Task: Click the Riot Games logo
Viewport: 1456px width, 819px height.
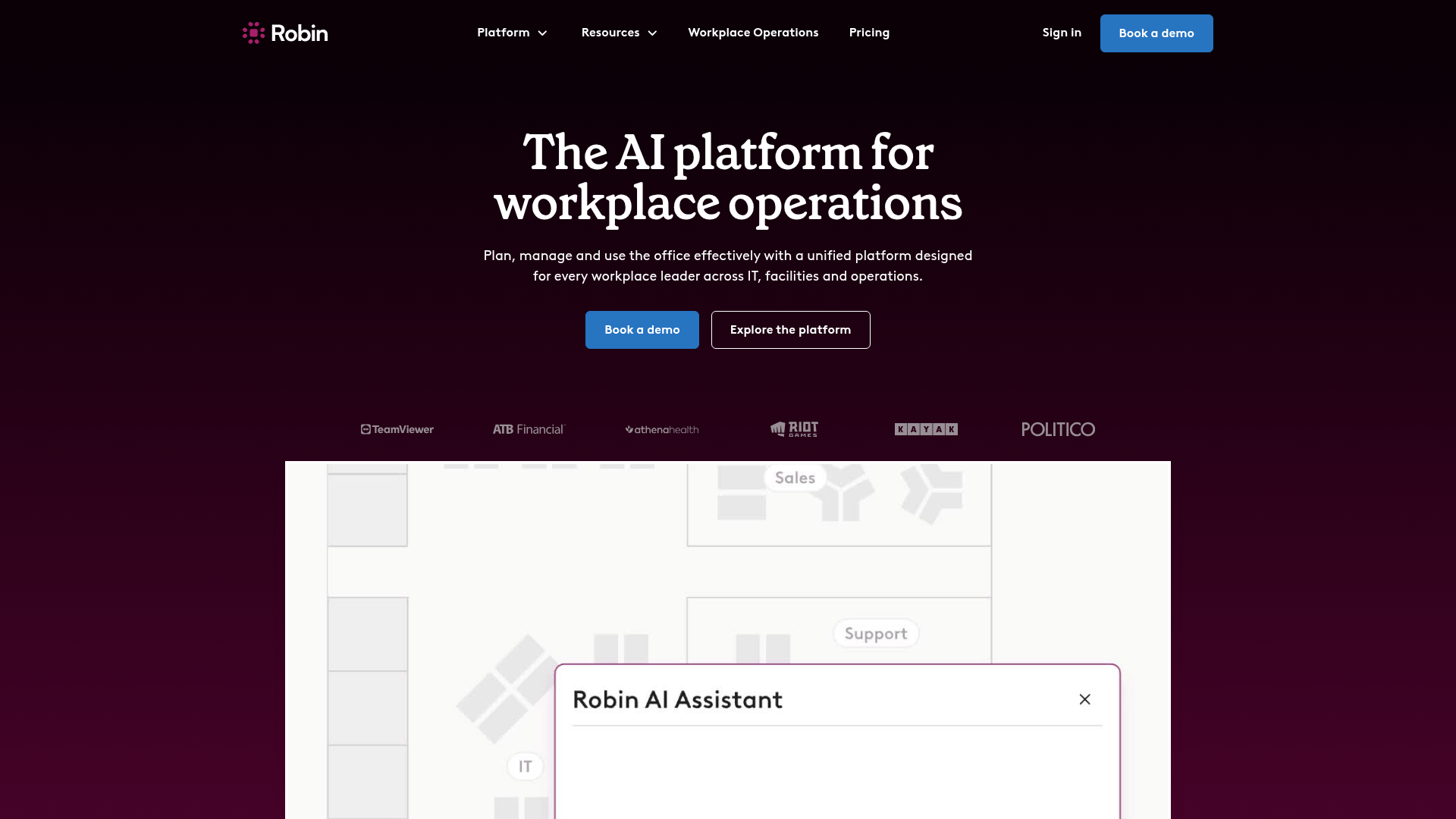Action: tap(793, 429)
